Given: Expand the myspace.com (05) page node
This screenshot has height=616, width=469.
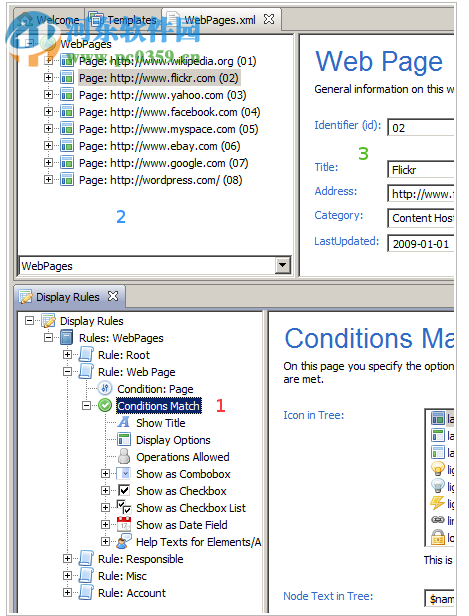Looking at the screenshot, I should click(48, 129).
